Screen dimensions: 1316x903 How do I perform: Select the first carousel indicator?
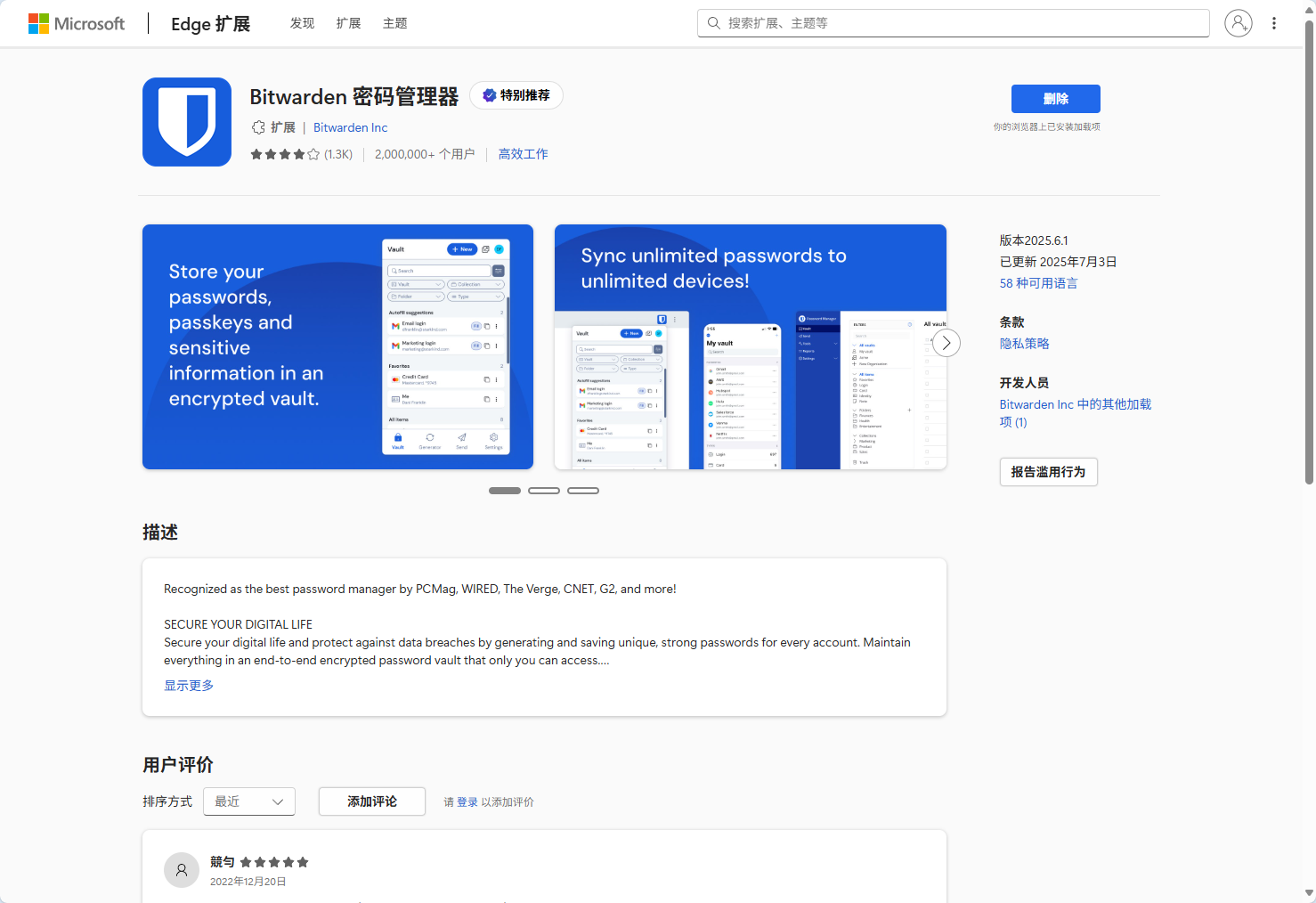(505, 491)
